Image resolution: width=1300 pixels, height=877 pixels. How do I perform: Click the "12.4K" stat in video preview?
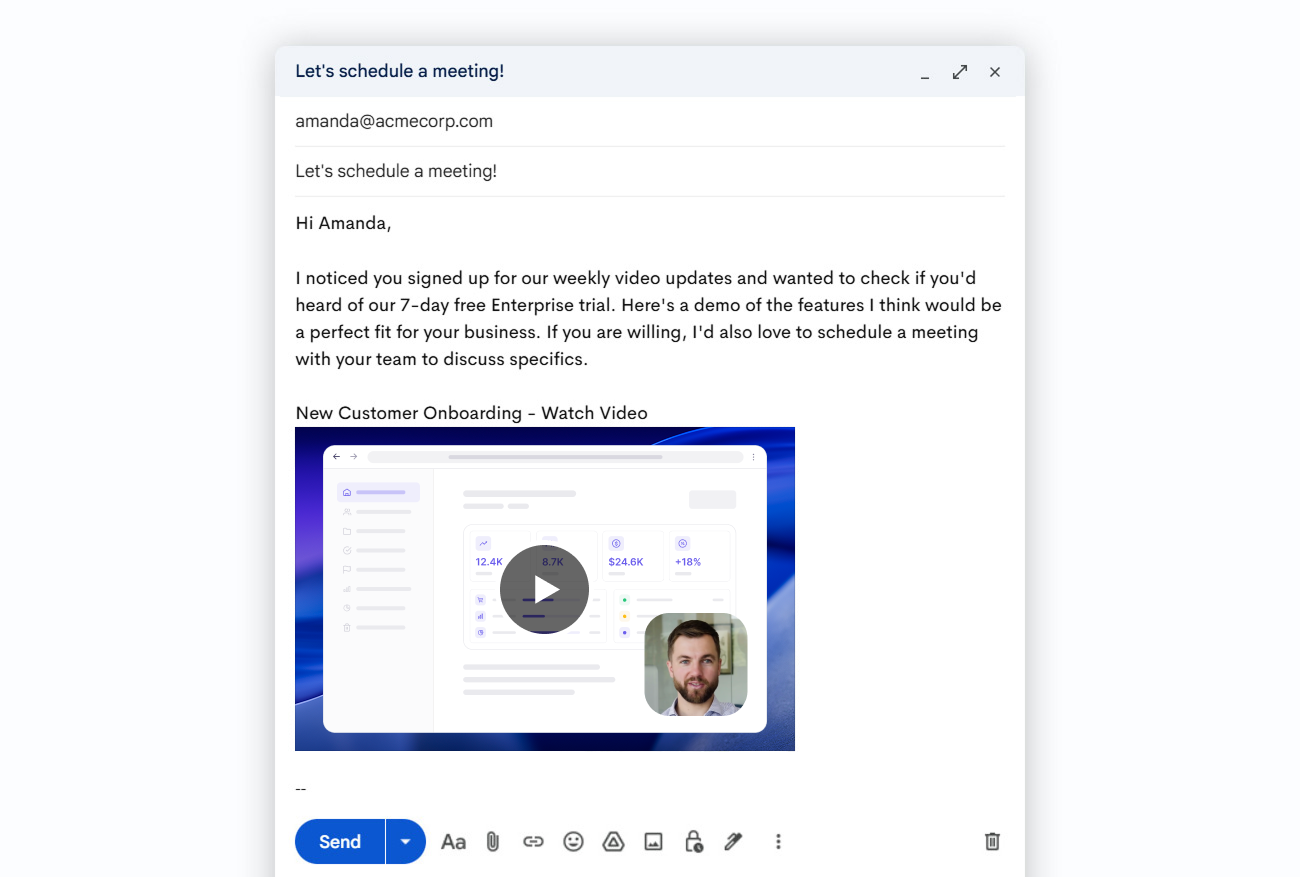[x=489, y=562]
